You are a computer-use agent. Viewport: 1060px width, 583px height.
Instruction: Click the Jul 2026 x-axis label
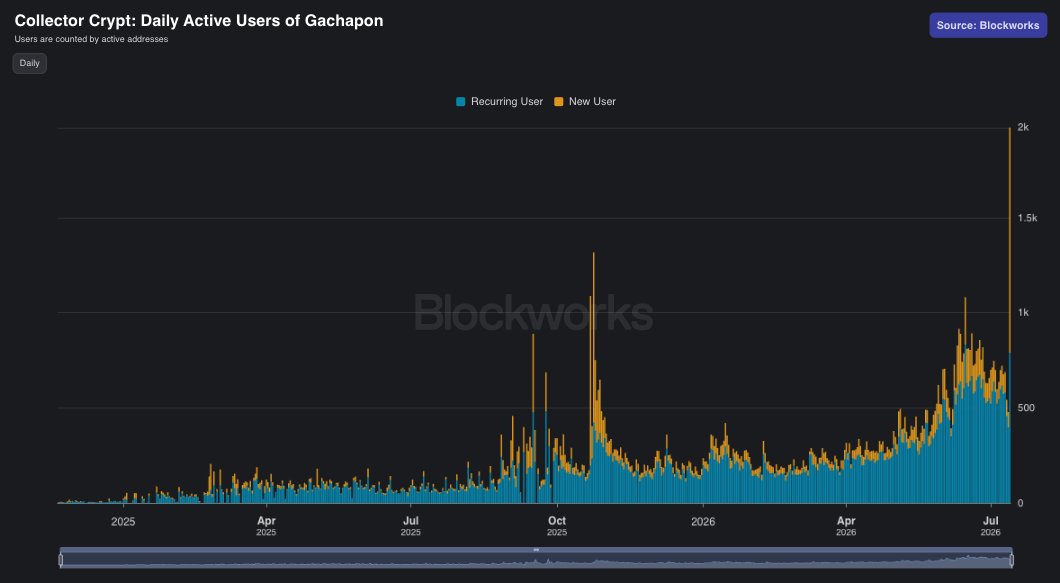click(990, 526)
